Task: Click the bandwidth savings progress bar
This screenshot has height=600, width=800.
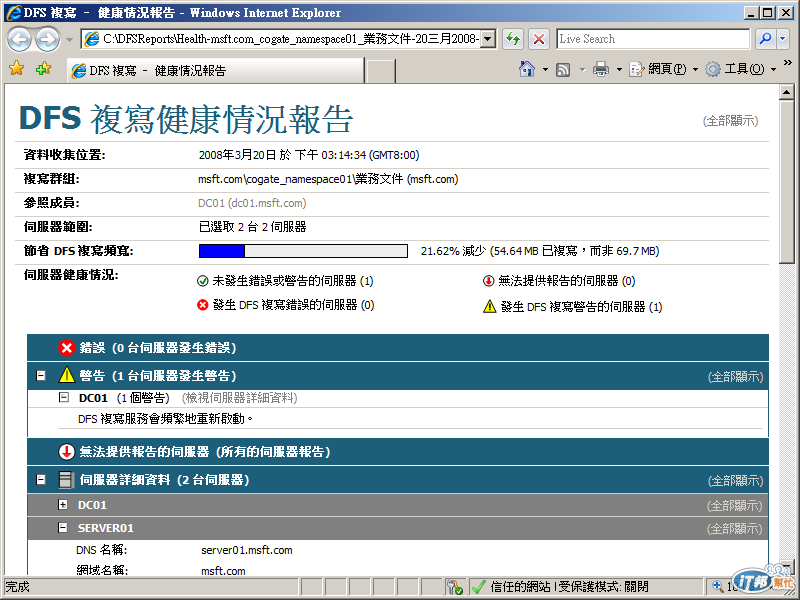Action: coord(303,251)
